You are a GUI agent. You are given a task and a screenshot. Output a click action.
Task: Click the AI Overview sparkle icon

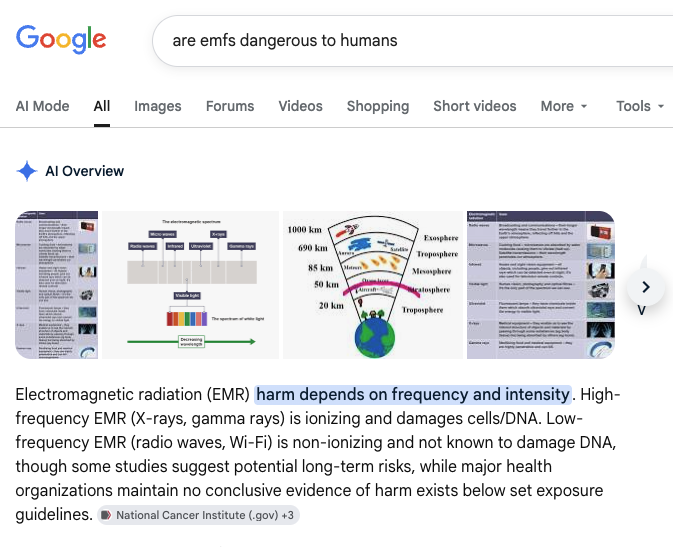click(x=27, y=171)
